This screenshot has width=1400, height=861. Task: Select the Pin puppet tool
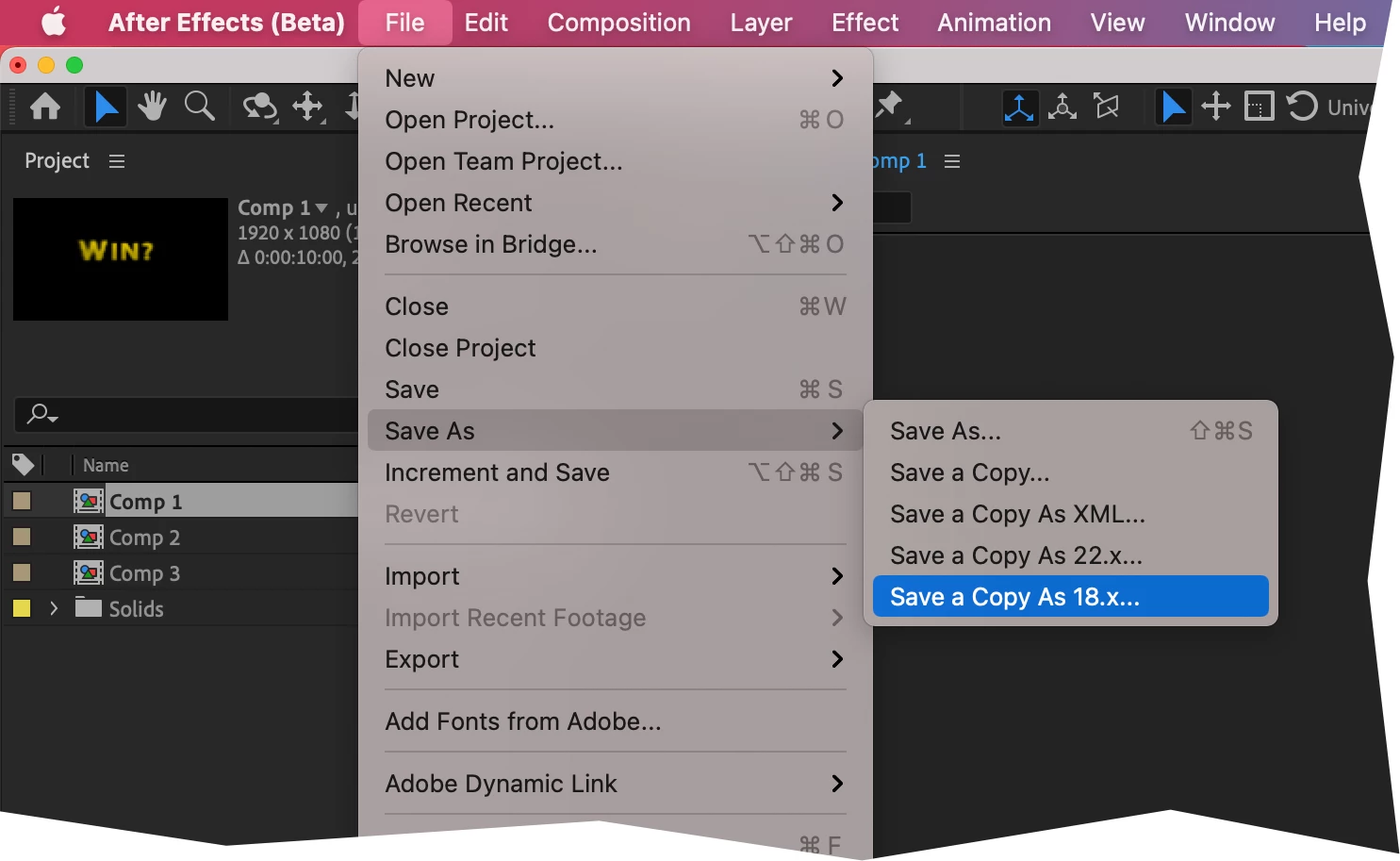891,107
